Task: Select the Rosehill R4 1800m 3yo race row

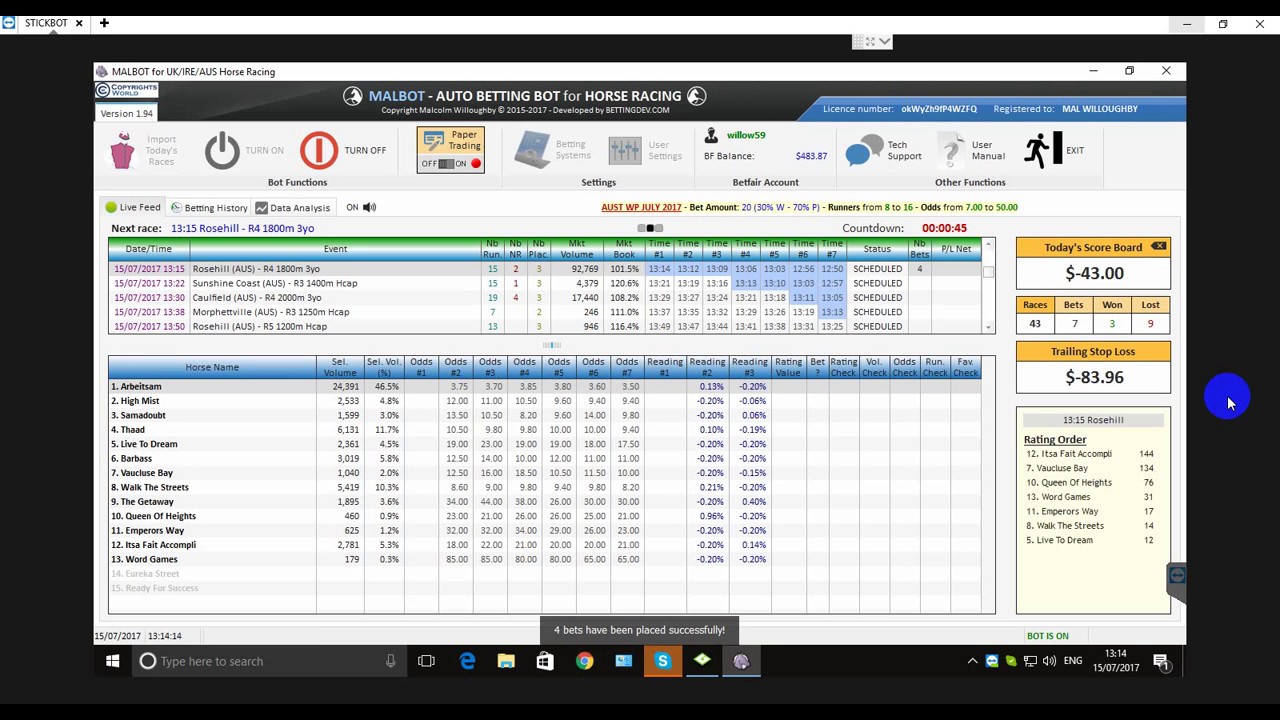Action: pos(545,269)
